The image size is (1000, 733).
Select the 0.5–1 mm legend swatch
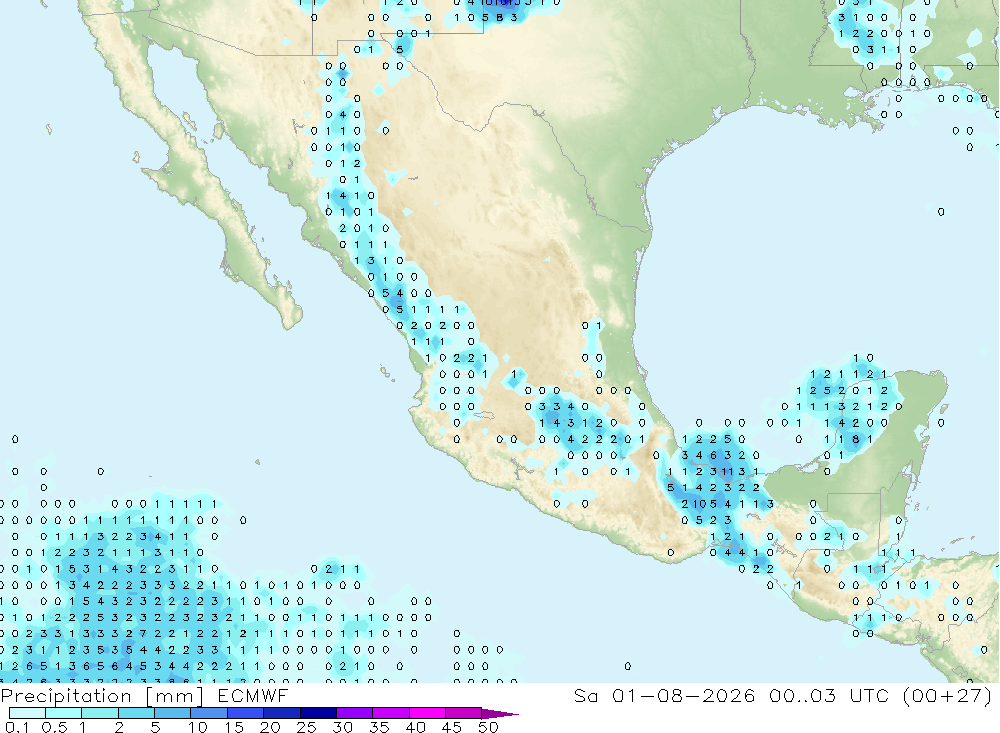(x=64, y=713)
